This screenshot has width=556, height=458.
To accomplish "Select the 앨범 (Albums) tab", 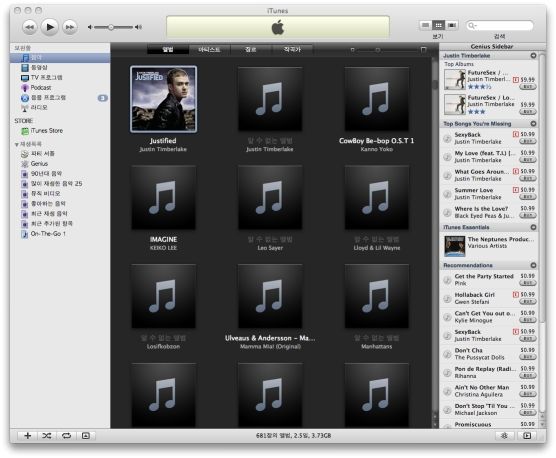I will [x=168, y=50].
